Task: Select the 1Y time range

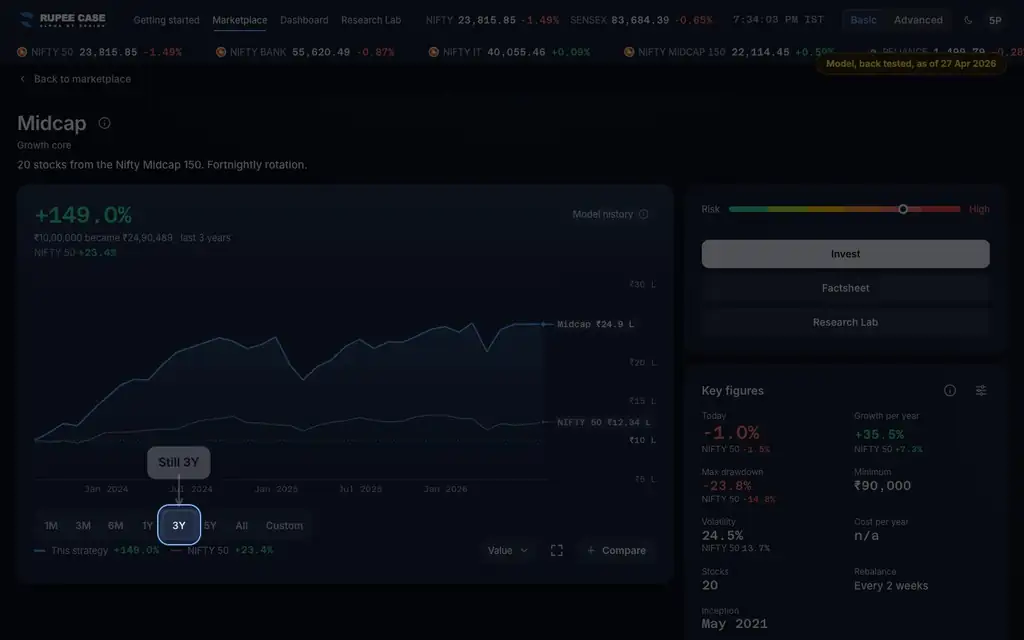Action: coord(148,526)
